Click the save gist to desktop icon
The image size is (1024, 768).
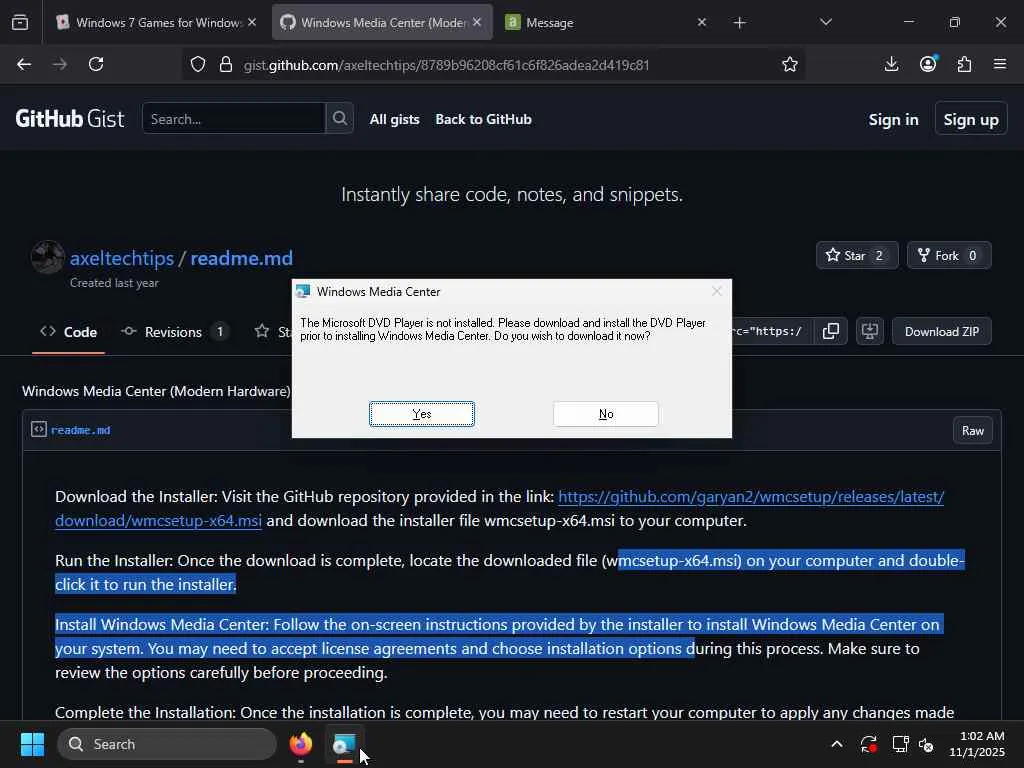pos(870,331)
